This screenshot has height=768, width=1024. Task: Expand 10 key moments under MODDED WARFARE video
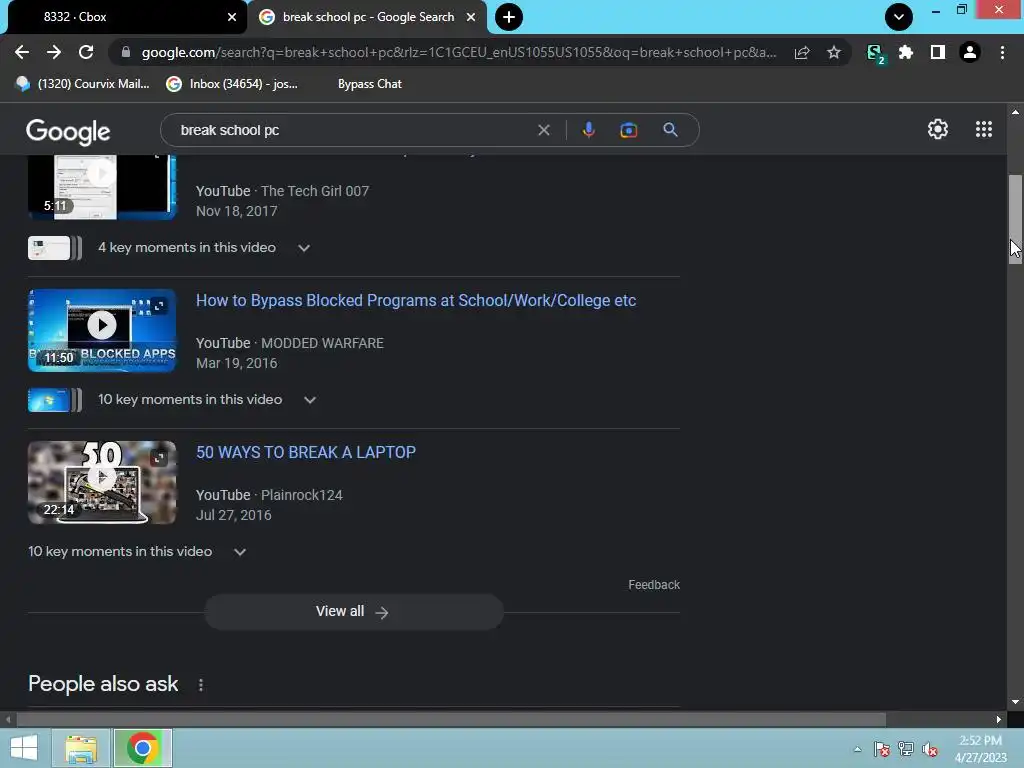(207, 400)
